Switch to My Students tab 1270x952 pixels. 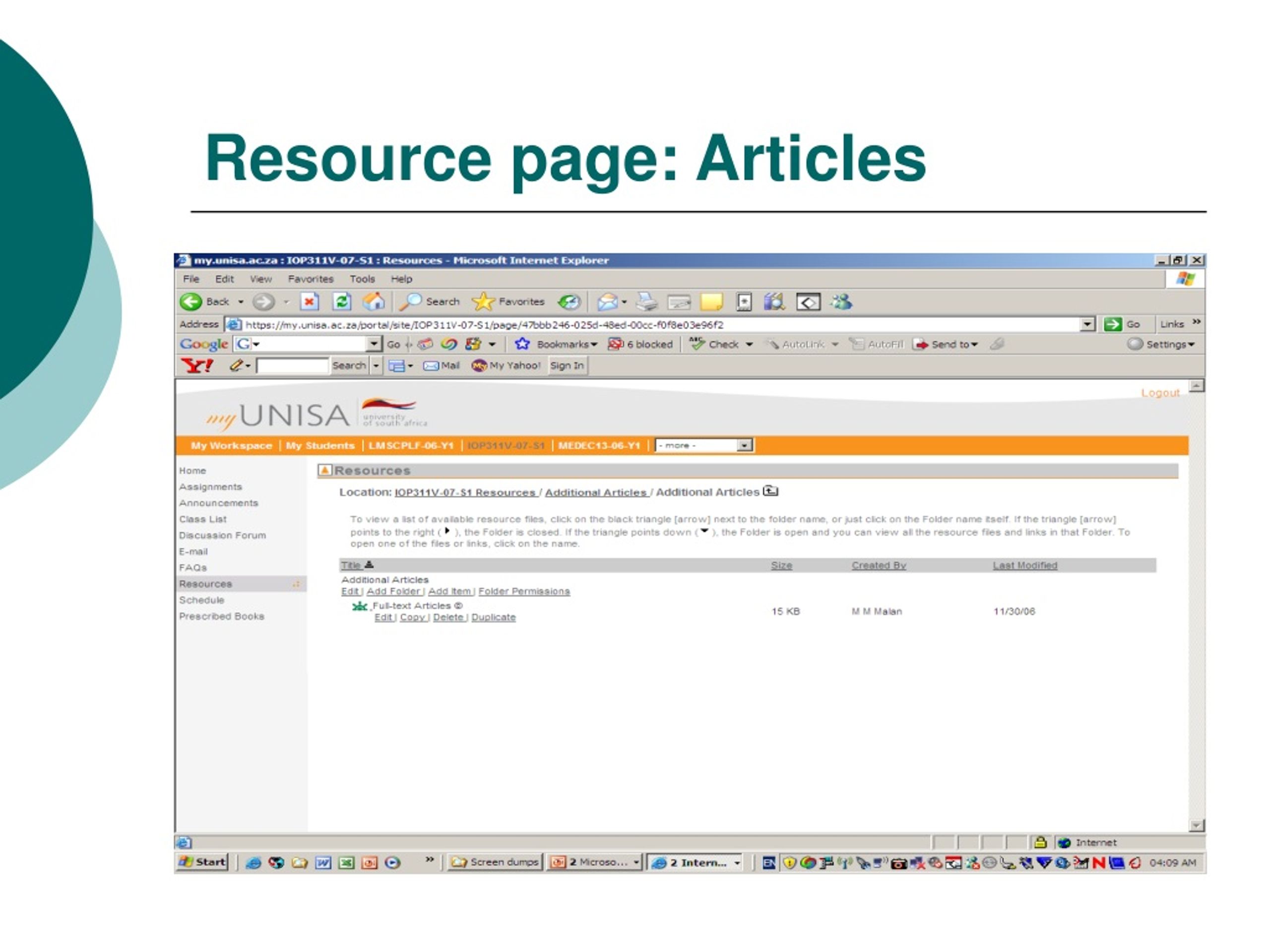pyautogui.click(x=320, y=445)
